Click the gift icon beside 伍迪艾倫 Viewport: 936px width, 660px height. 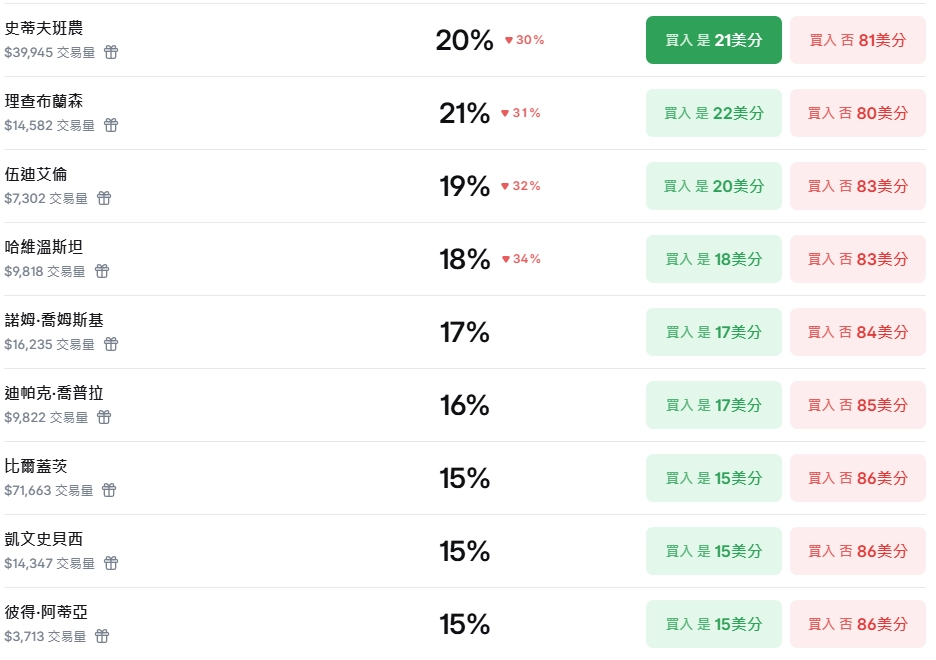pyautogui.click(x=104, y=198)
